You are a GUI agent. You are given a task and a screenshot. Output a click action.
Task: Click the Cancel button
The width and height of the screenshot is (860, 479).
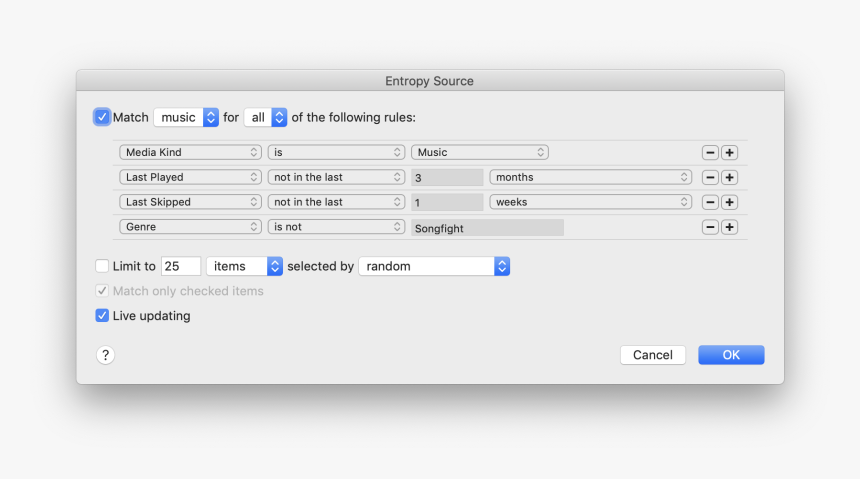pyautogui.click(x=653, y=355)
